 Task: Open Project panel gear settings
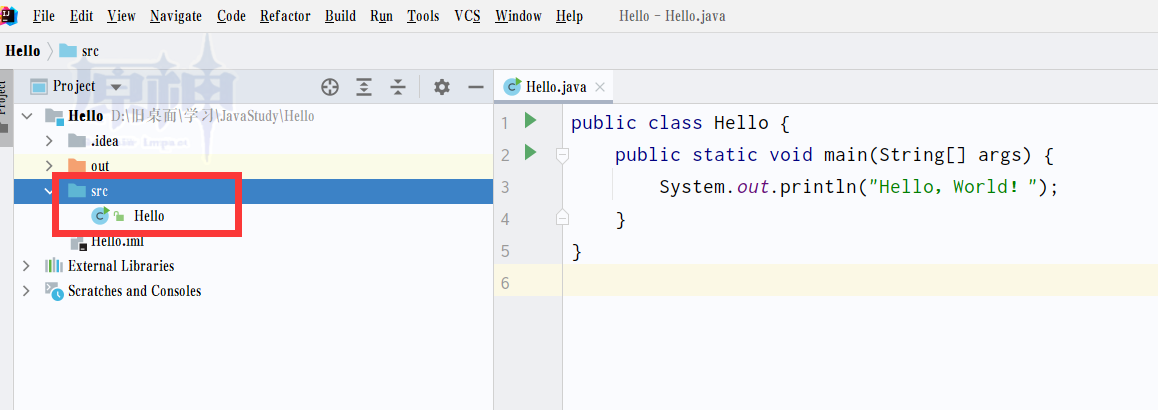point(442,87)
